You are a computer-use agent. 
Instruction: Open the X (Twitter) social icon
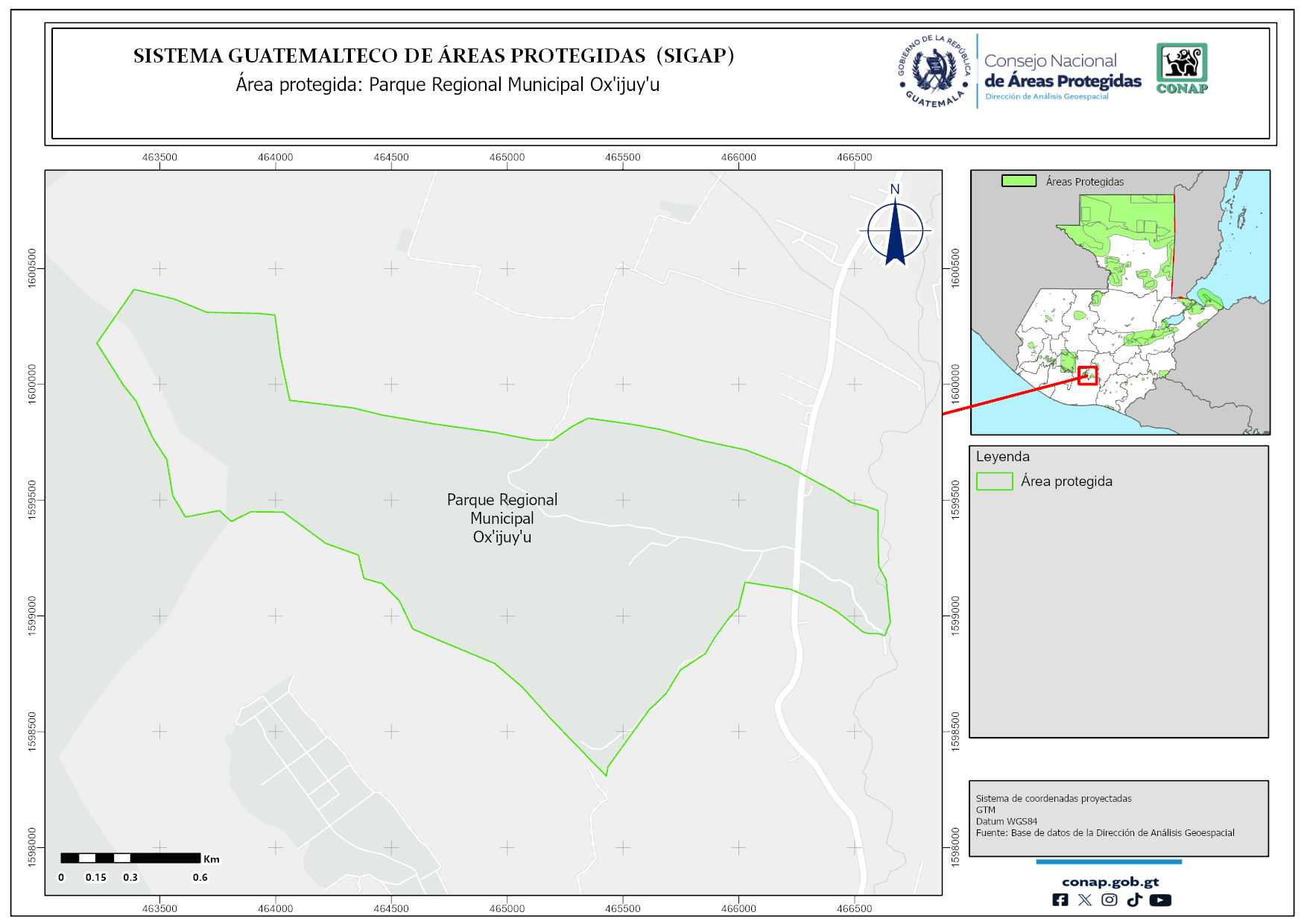click(1085, 900)
